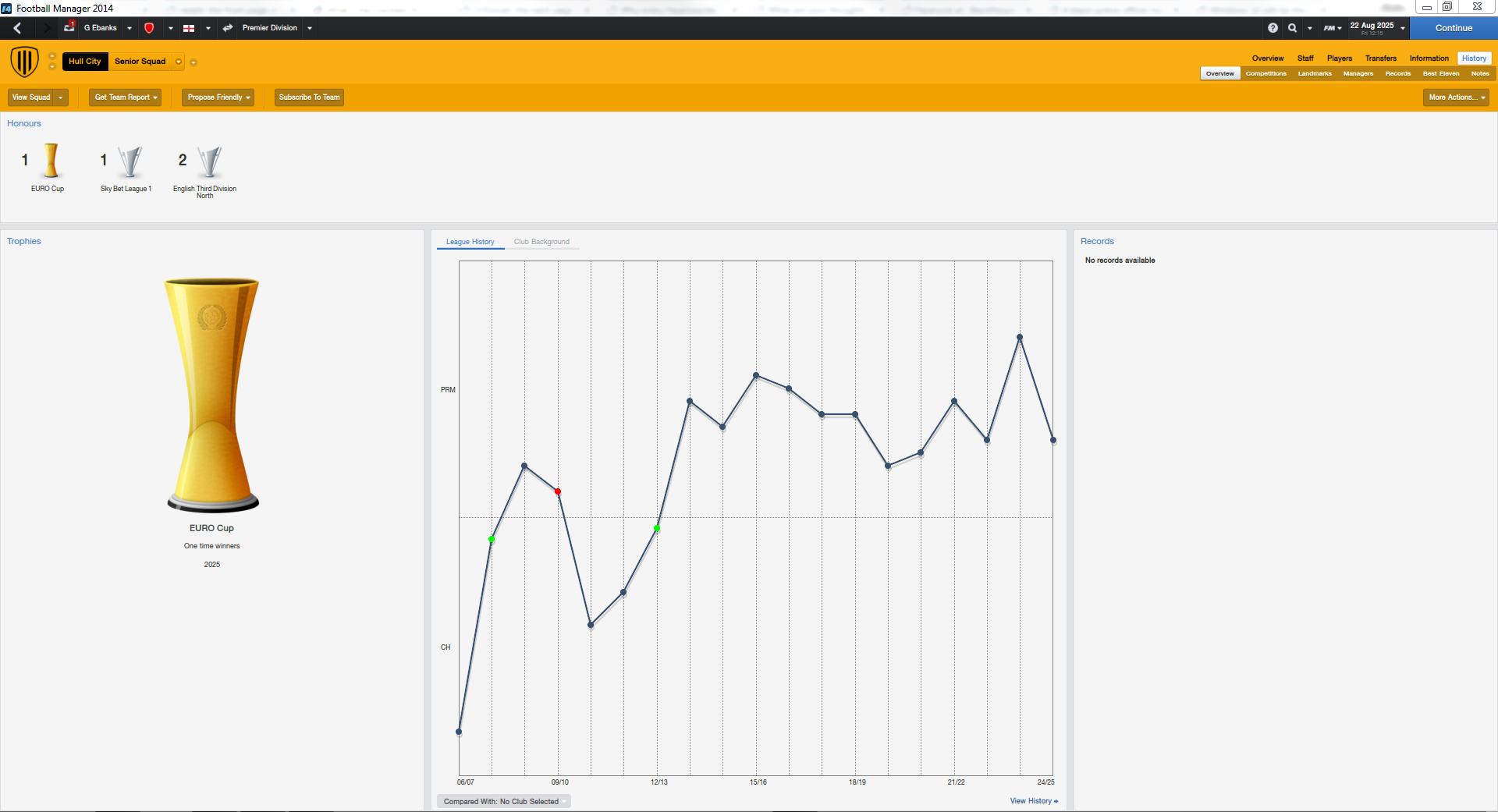Select the History tab
The image size is (1498, 812).
1474,59
